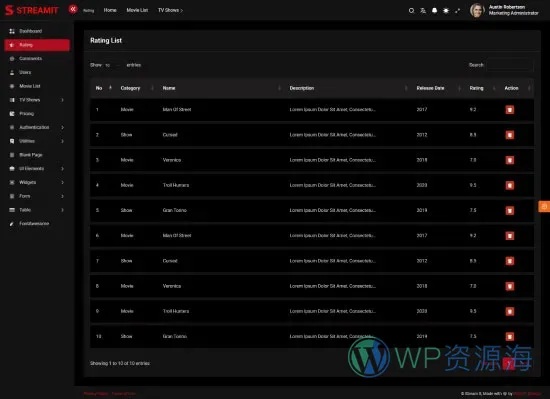Delete row 9 Troll Hunters
The image size is (550, 399).
tap(510, 311)
